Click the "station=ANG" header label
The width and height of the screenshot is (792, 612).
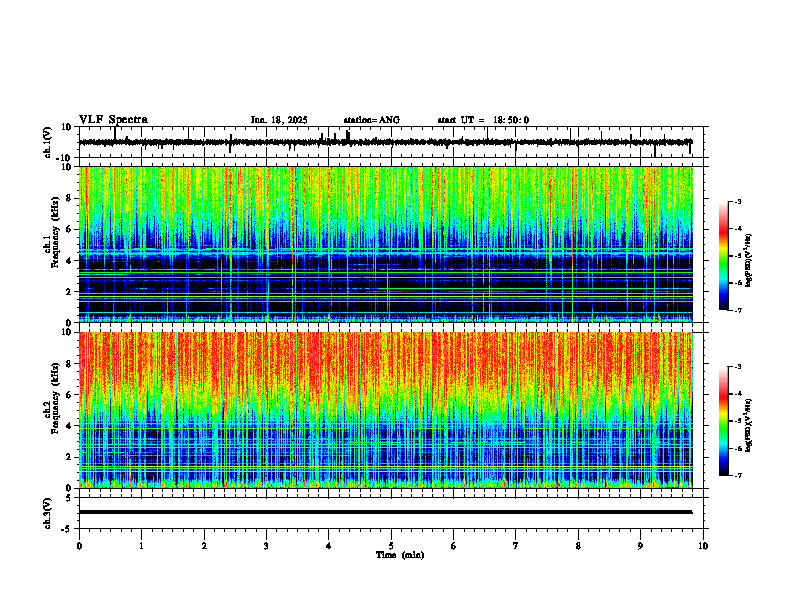[371, 120]
